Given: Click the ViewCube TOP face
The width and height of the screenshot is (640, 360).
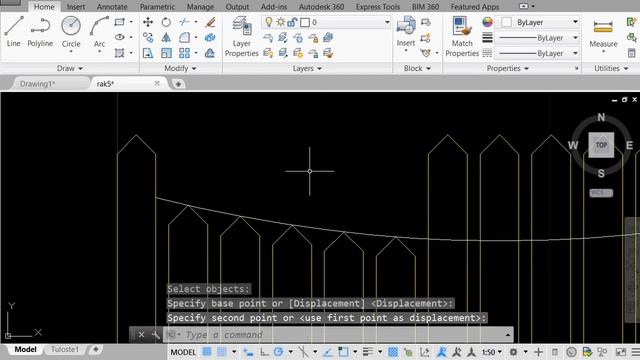Looking at the screenshot, I should pyautogui.click(x=601, y=145).
